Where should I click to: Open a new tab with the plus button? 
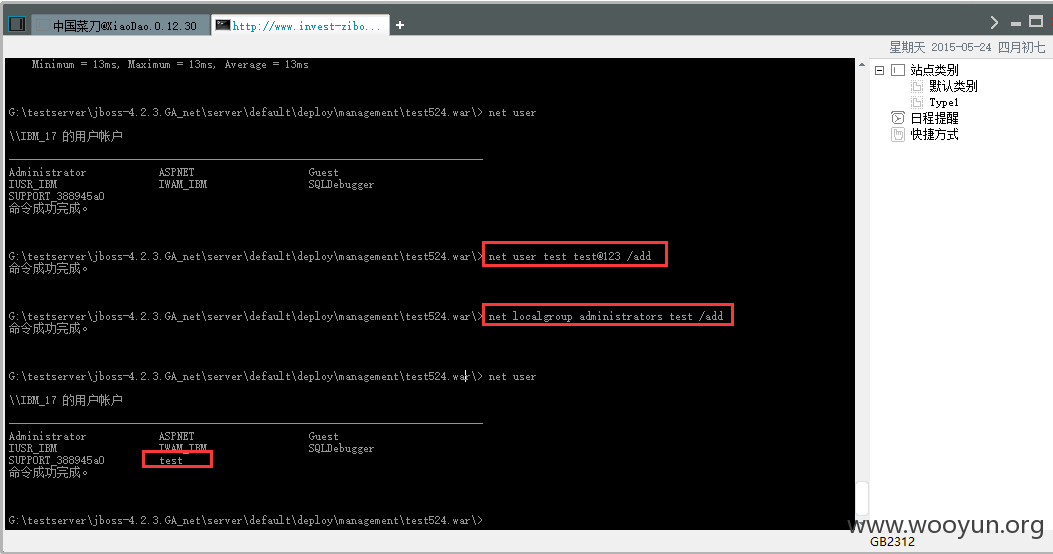[x=400, y=25]
